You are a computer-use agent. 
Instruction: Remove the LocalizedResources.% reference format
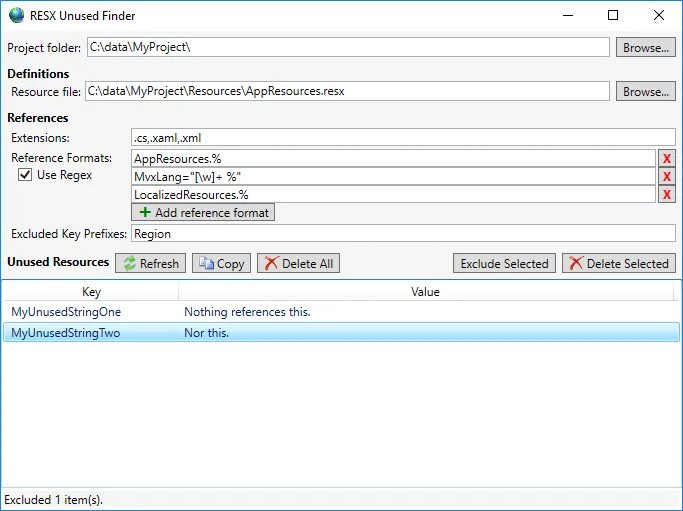click(666, 194)
